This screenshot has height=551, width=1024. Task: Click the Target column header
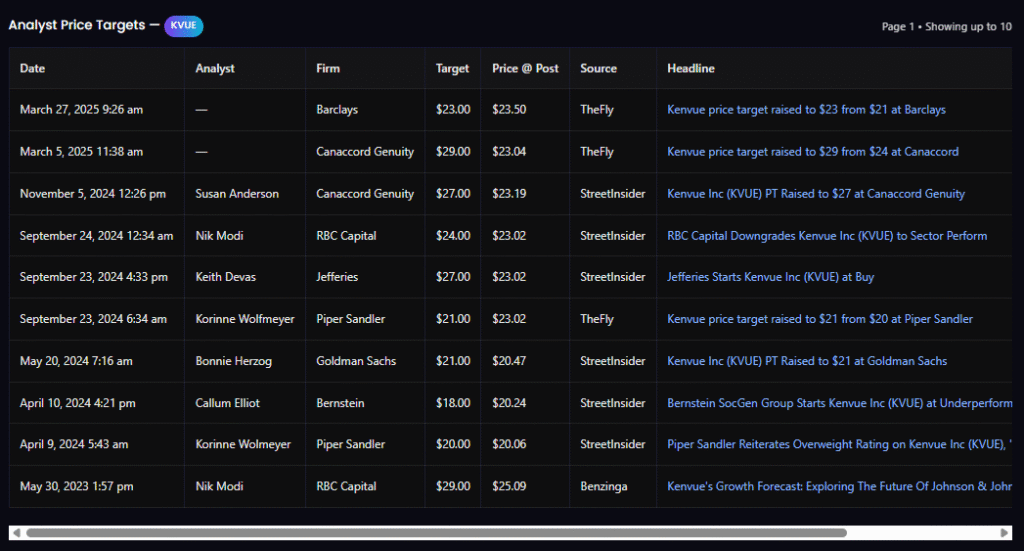452,68
